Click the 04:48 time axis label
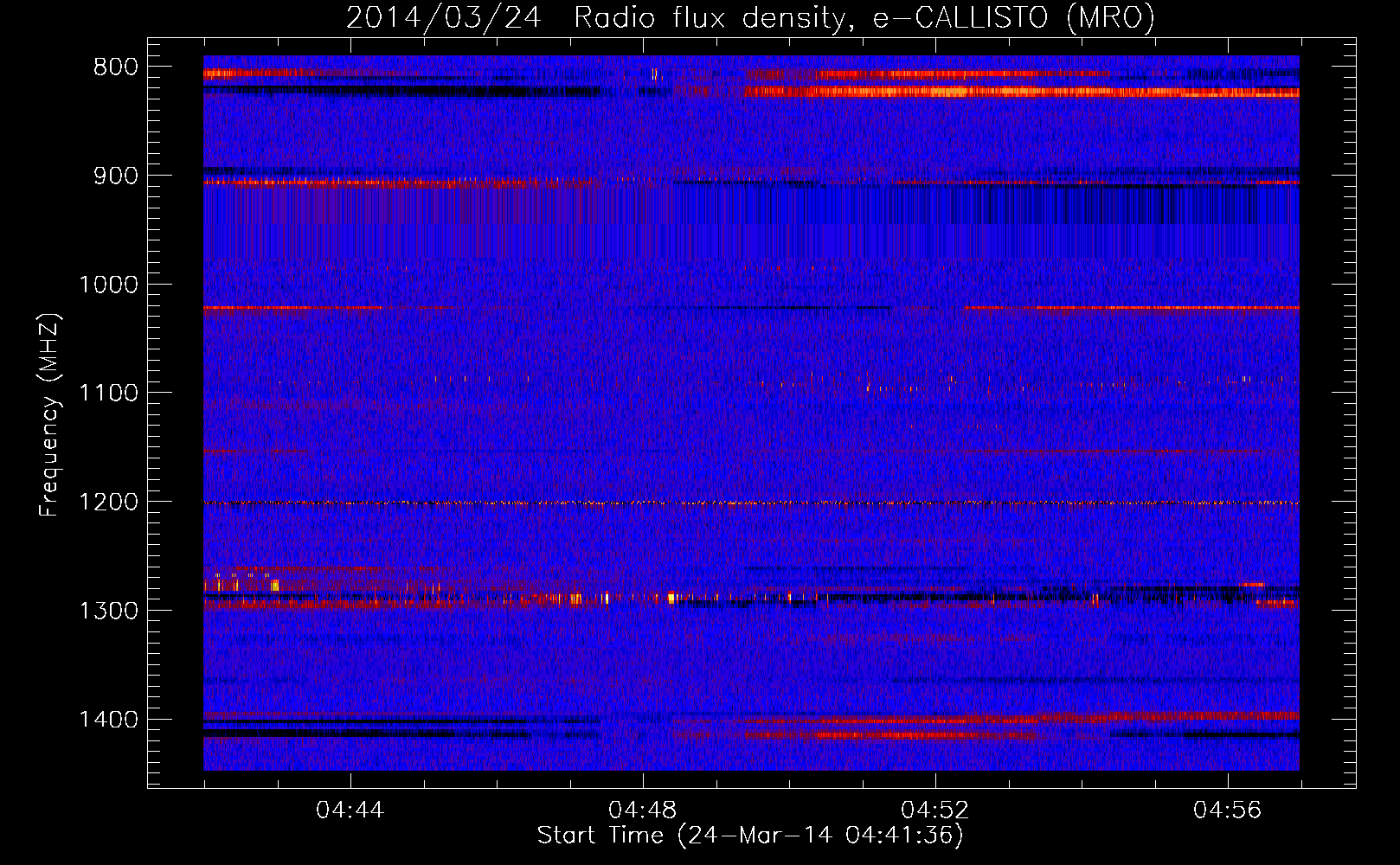Screen dimensions: 1400x865 click(643, 811)
